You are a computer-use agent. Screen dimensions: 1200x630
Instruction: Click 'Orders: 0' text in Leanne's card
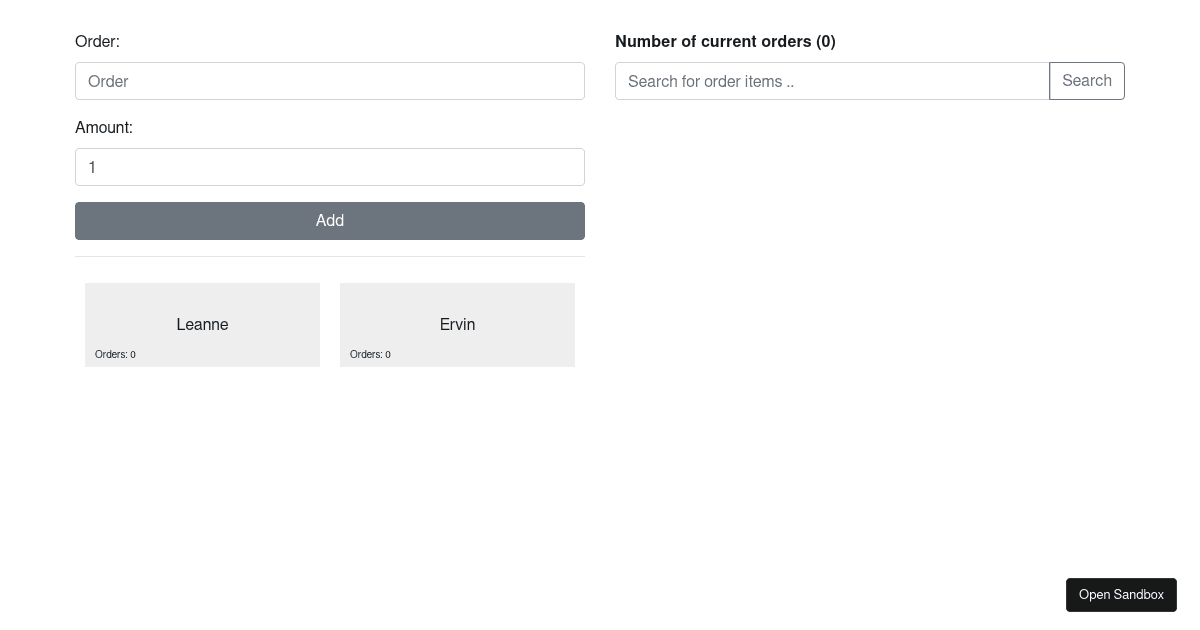[x=115, y=354]
